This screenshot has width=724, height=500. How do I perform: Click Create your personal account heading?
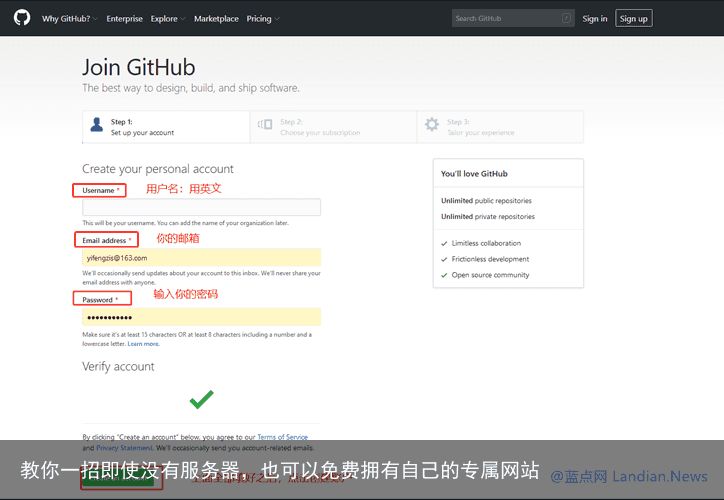(x=158, y=169)
